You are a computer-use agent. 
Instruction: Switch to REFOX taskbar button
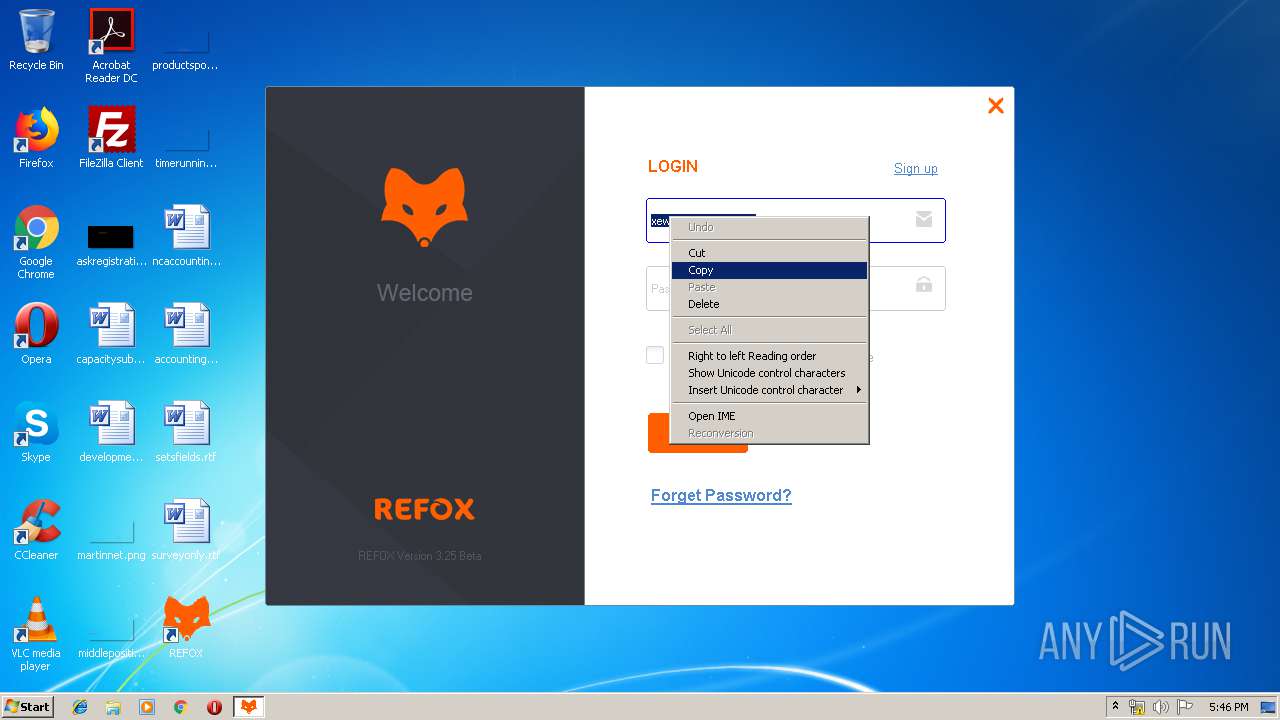point(248,707)
